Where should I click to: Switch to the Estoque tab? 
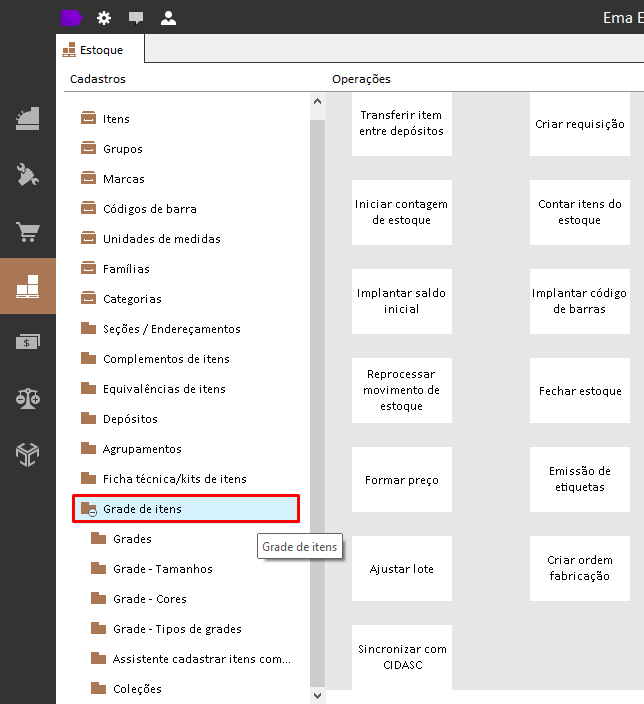pos(100,50)
